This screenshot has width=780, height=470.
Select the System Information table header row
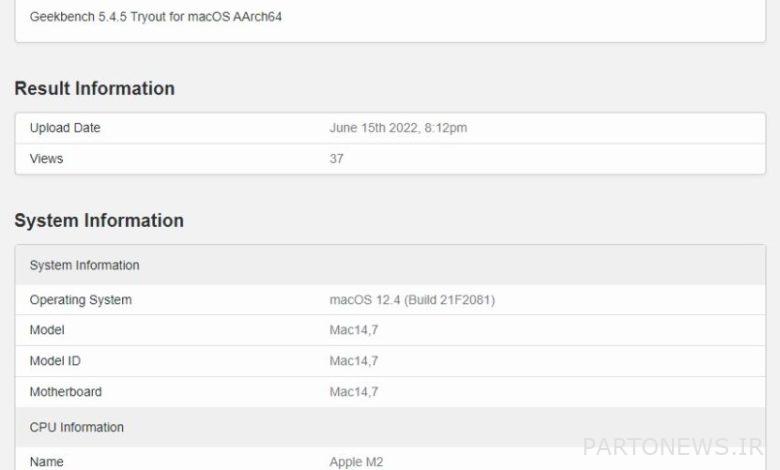tap(390, 265)
